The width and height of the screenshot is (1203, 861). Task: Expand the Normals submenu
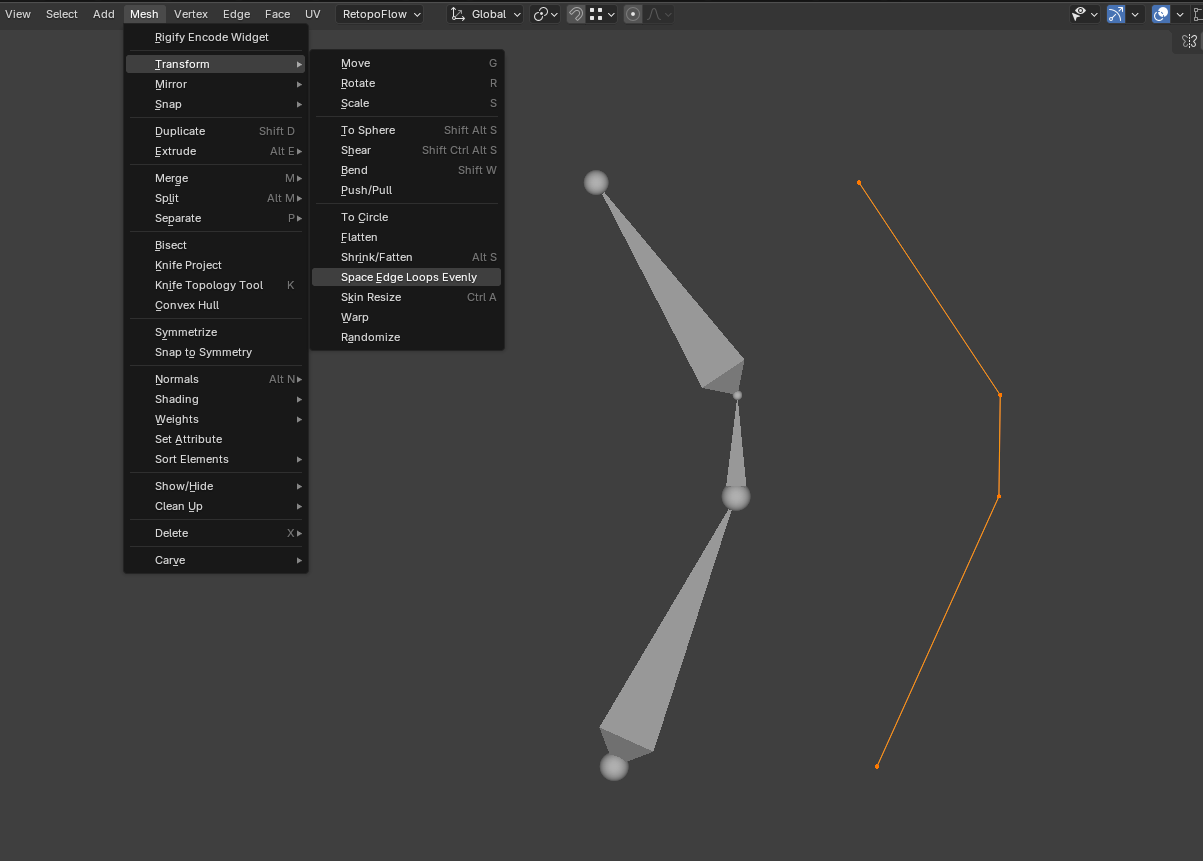[215, 379]
